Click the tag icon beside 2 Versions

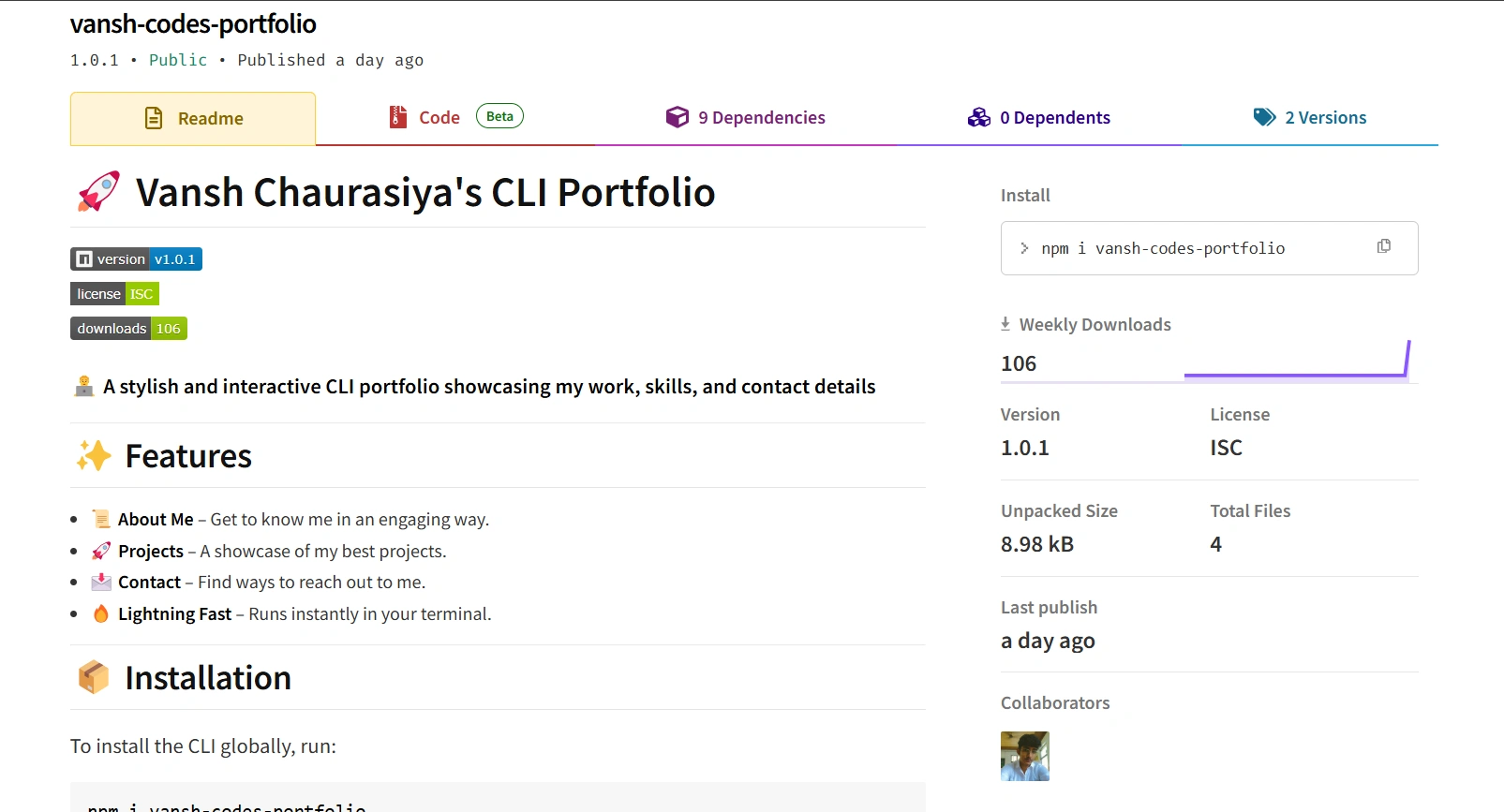tap(1263, 117)
